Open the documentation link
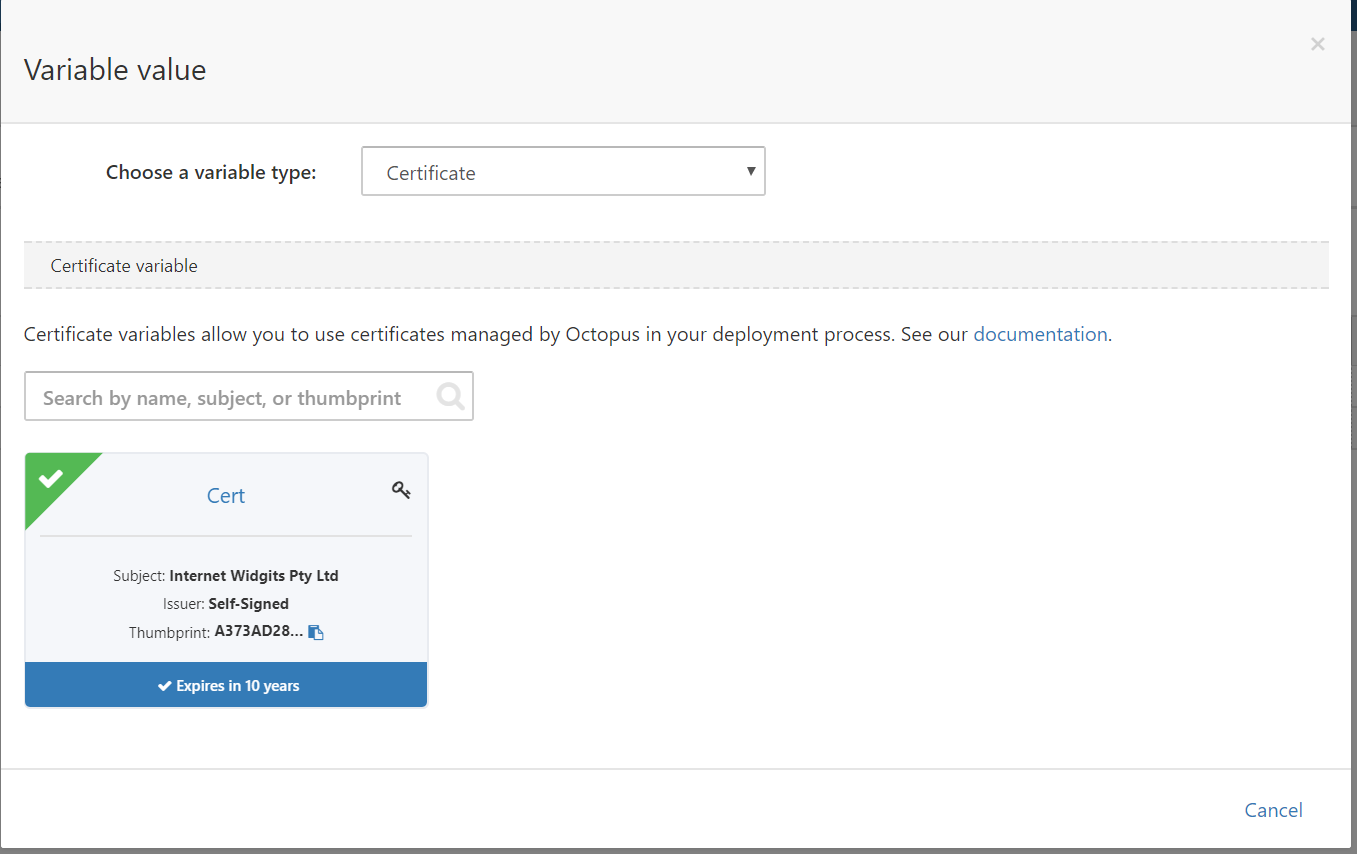 (x=1040, y=334)
